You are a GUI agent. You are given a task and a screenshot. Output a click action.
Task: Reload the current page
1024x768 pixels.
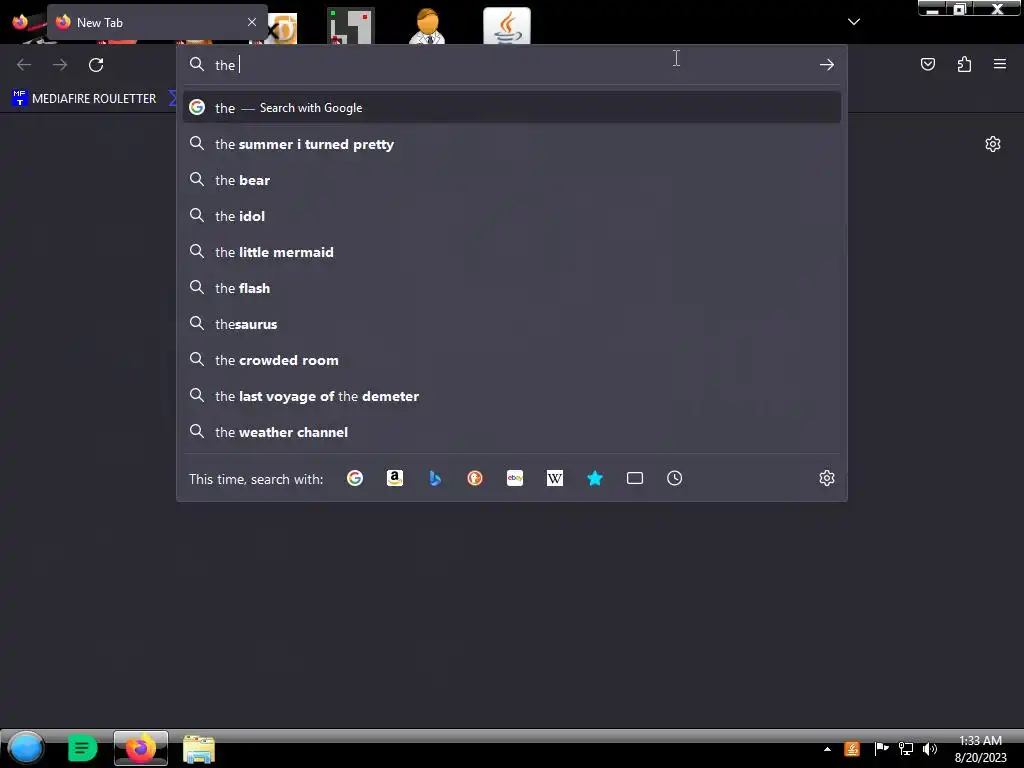96,65
